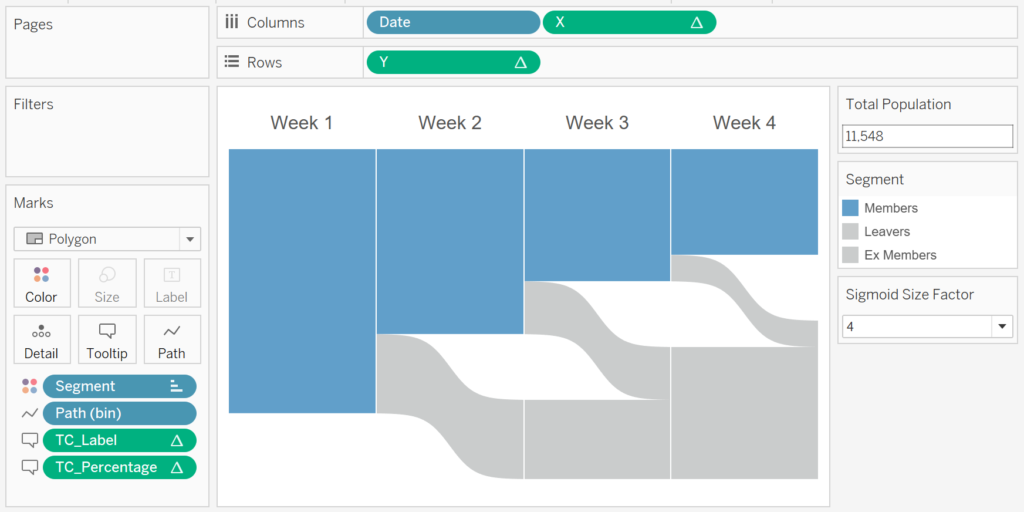Open the Path marks card
The height and width of the screenshot is (512, 1024).
(172, 340)
